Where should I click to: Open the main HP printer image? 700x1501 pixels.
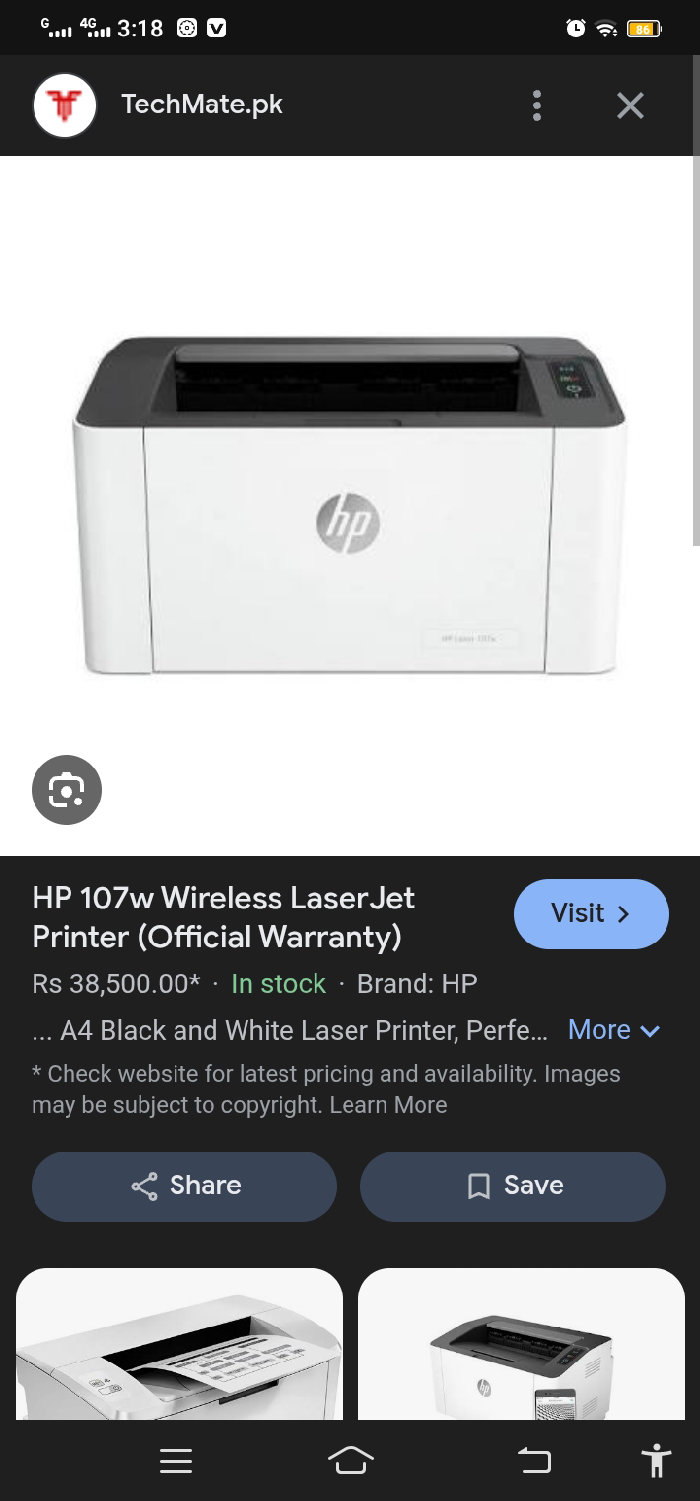[x=349, y=505]
